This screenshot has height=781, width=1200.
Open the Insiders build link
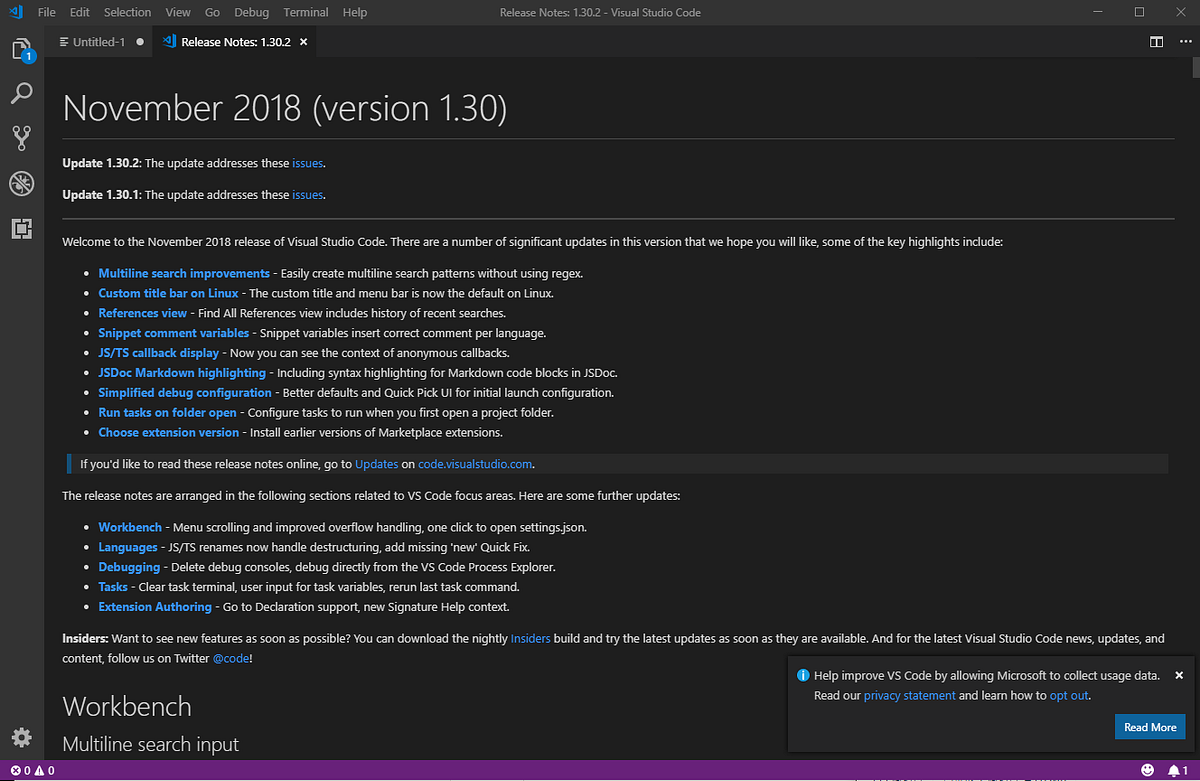[530, 638]
